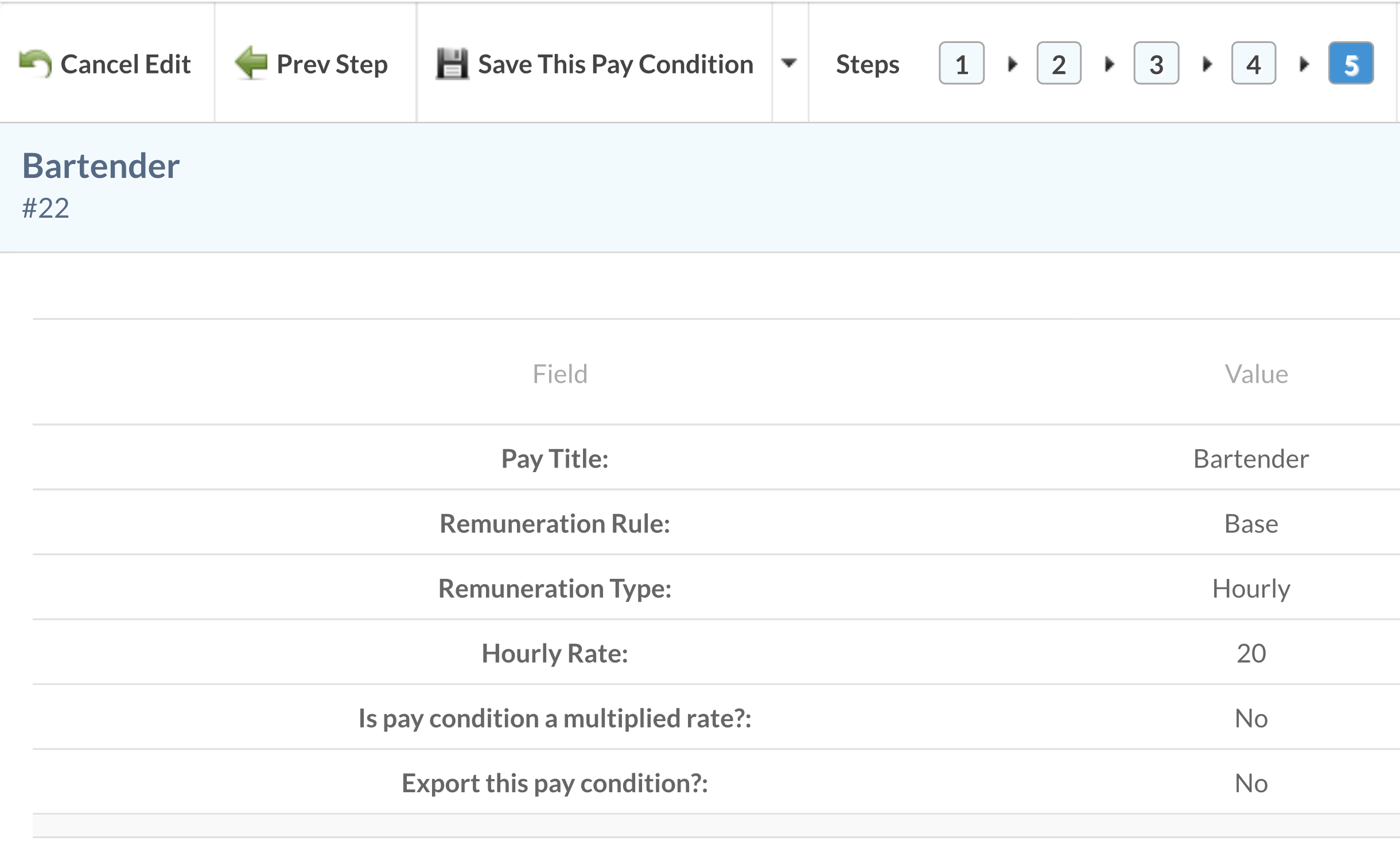Image resolution: width=1400 pixels, height=841 pixels.
Task: Select the Hourly Rate value 20
Action: coord(1251,653)
